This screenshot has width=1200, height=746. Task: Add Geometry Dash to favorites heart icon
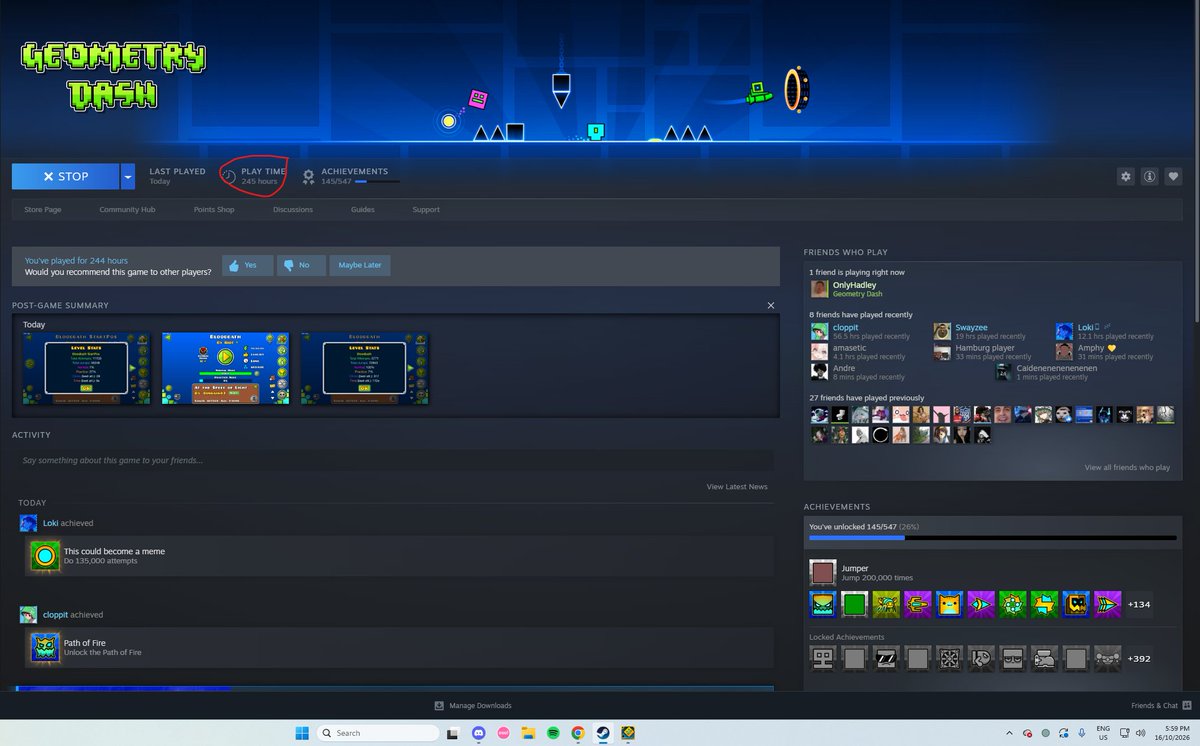(x=1174, y=176)
